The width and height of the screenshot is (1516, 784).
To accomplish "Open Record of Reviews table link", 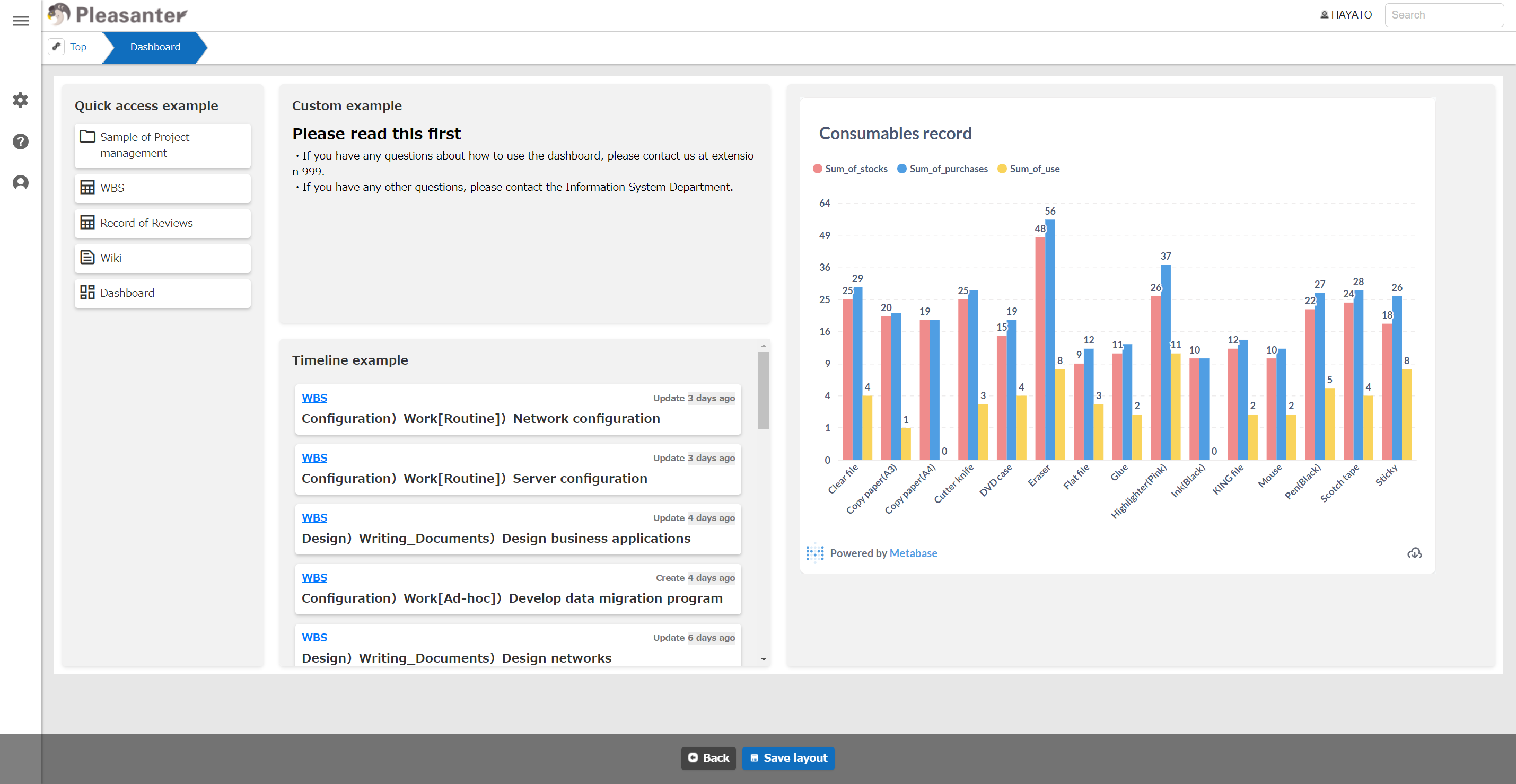I will [x=162, y=223].
